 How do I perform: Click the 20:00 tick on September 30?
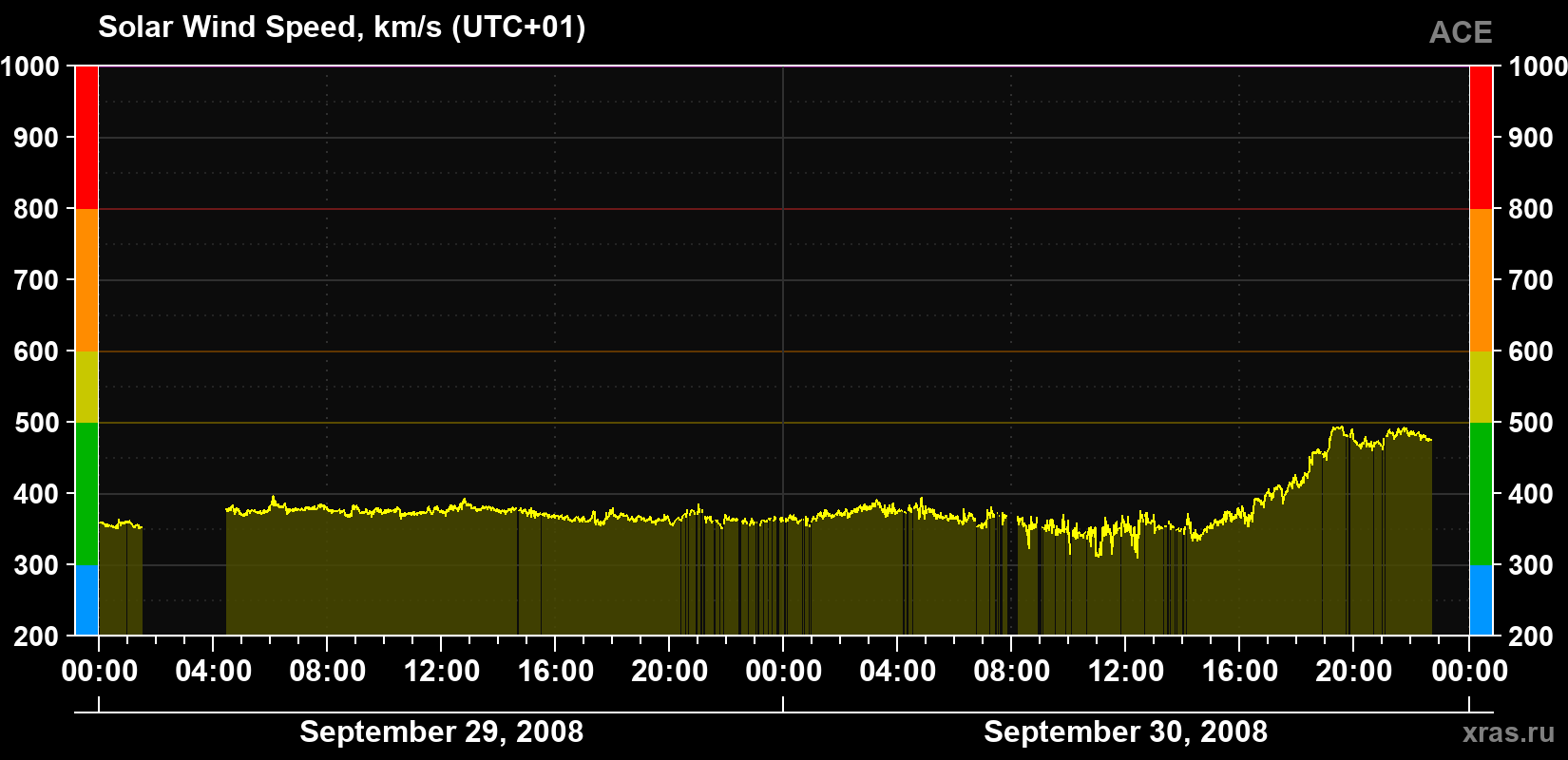[x=1353, y=671]
